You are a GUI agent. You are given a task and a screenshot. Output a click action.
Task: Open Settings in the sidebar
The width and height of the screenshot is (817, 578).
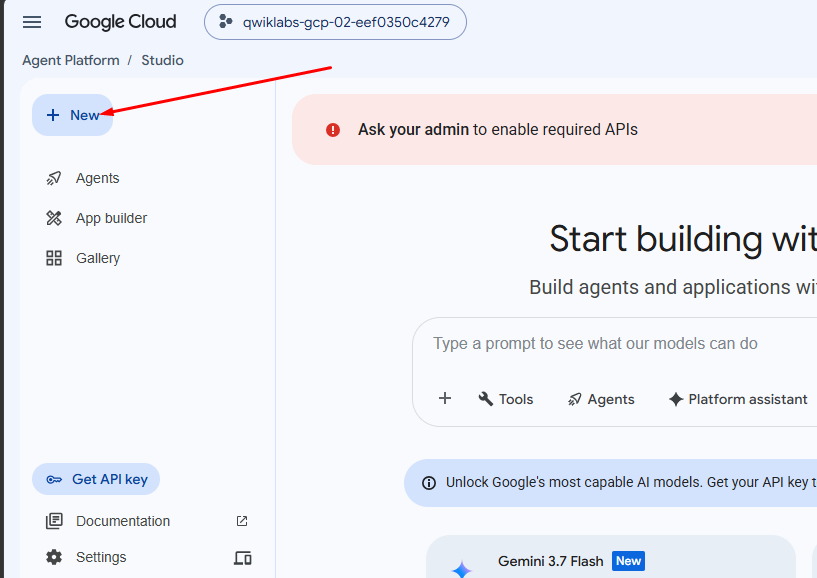click(101, 557)
